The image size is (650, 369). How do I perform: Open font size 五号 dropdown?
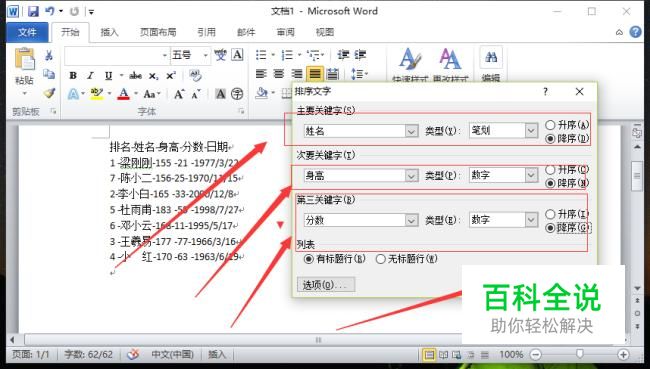(x=206, y=55)
